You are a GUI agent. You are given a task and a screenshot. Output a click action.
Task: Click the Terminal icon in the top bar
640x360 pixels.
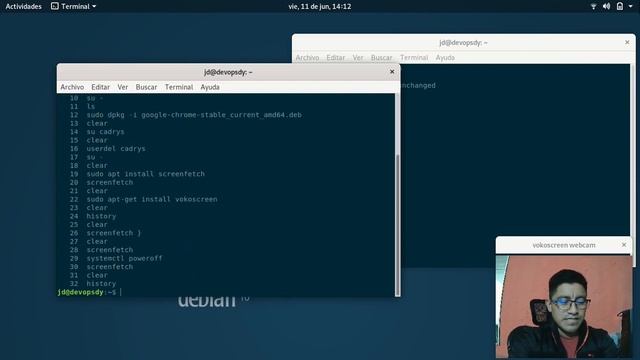pyautogui.click(x=55, y=6)
